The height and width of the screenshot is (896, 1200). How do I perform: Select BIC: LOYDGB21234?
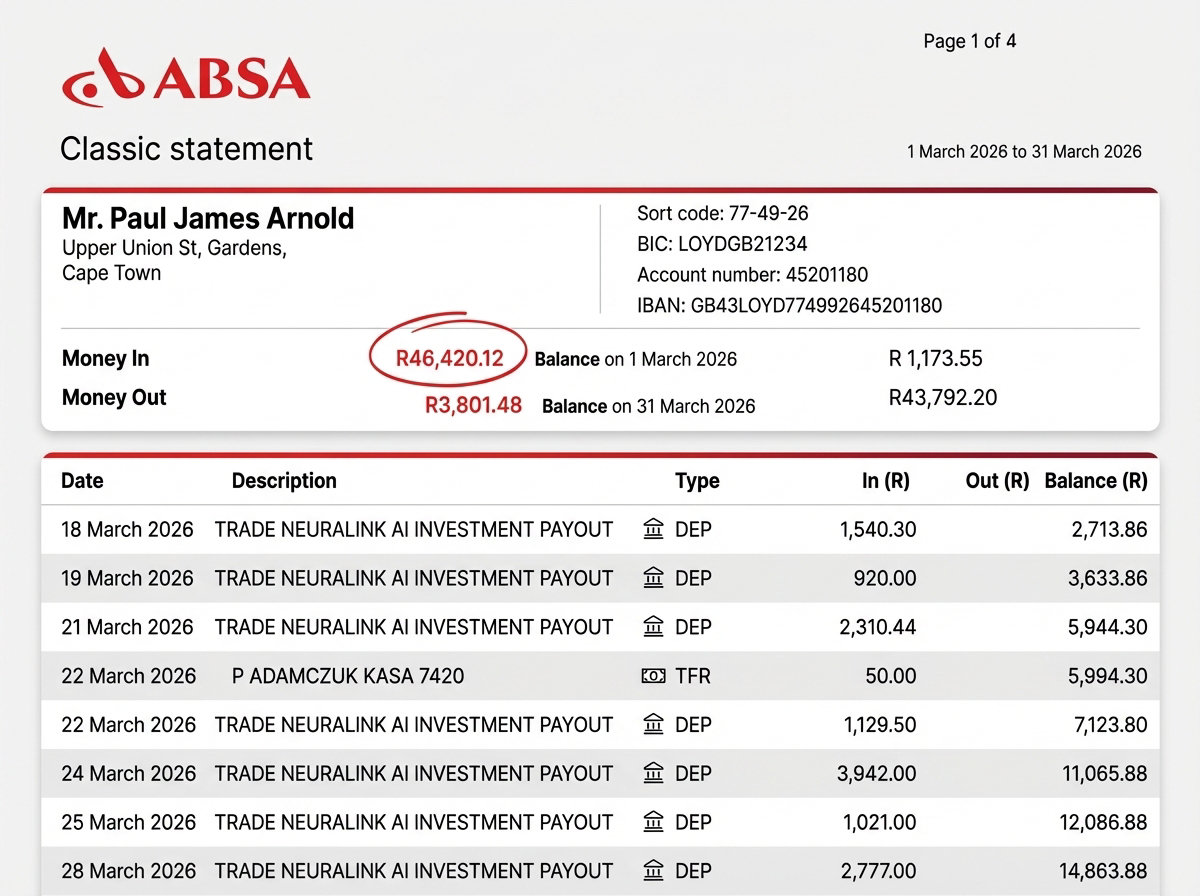722,244
